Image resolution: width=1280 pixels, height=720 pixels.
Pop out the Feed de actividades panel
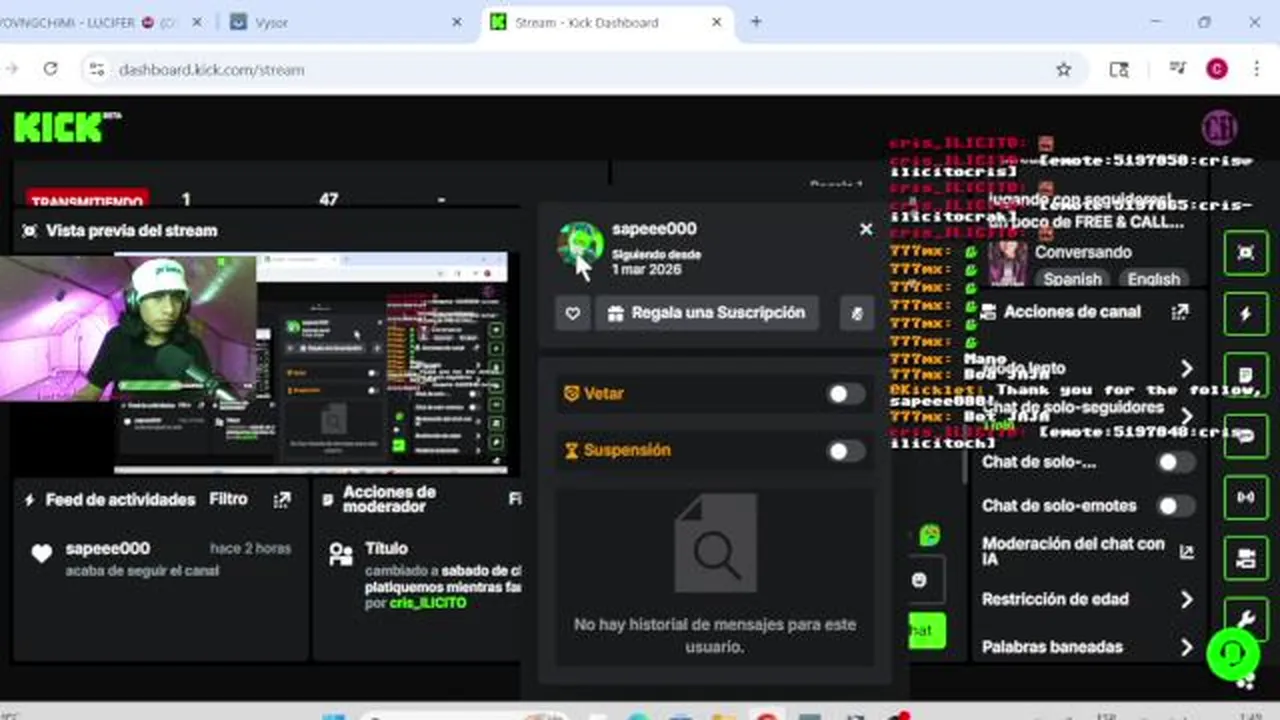point(282,500)
